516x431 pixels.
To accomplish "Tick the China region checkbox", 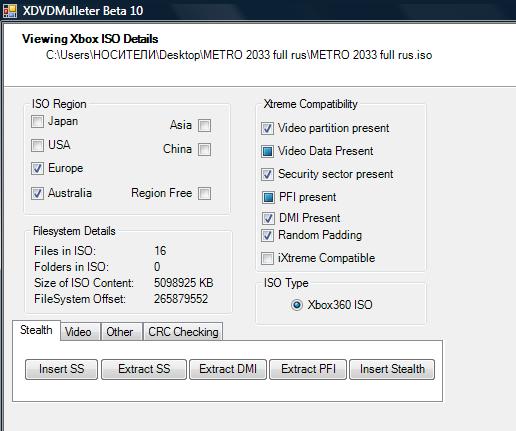I will pyautogui.click(x=204, y=150).
